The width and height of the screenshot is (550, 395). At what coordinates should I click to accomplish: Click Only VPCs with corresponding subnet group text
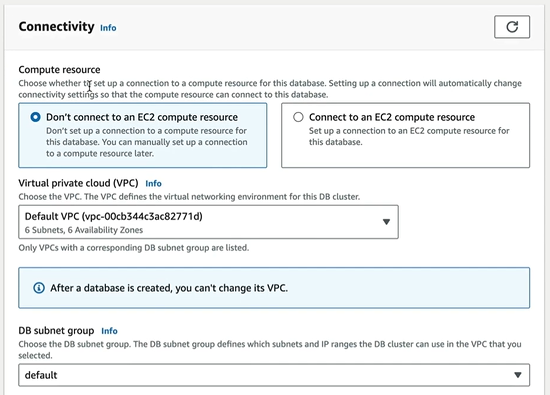(x=134, y=248)
